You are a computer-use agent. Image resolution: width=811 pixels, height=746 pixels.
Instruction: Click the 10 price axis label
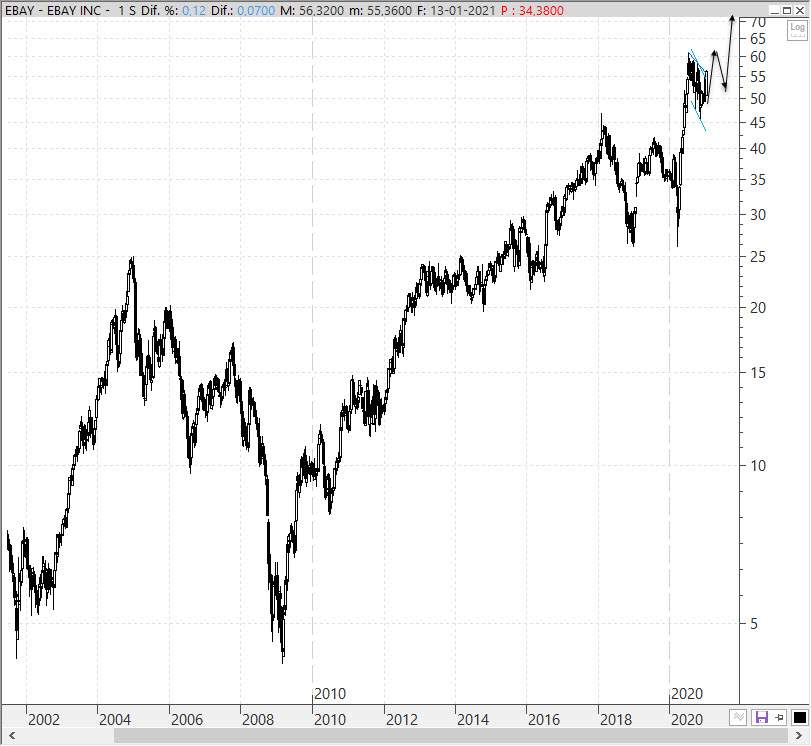(x=758, y=466)
